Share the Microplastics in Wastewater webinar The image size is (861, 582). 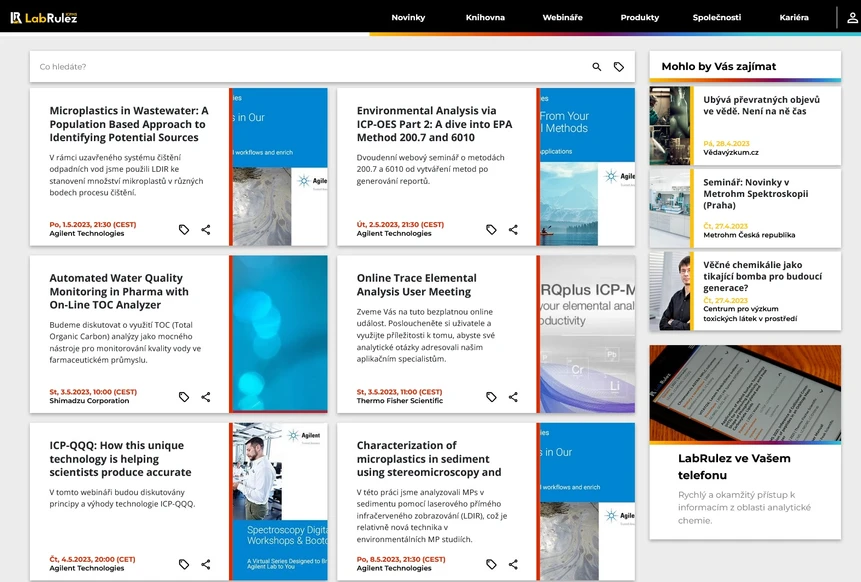(x=206, y=230)
